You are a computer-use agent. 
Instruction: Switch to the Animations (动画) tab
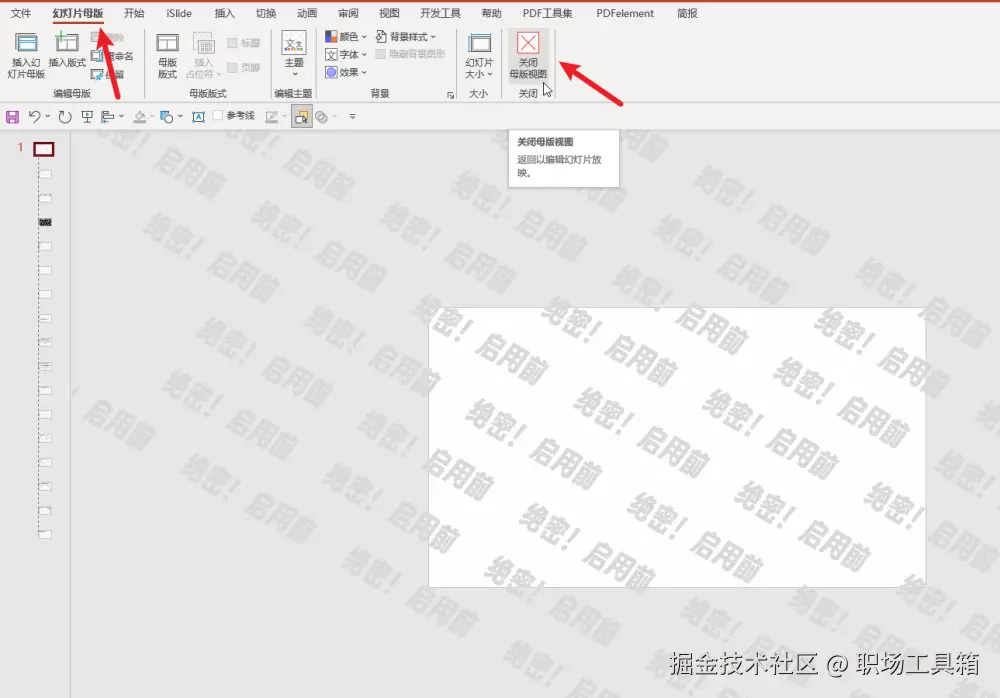point(307,13)
